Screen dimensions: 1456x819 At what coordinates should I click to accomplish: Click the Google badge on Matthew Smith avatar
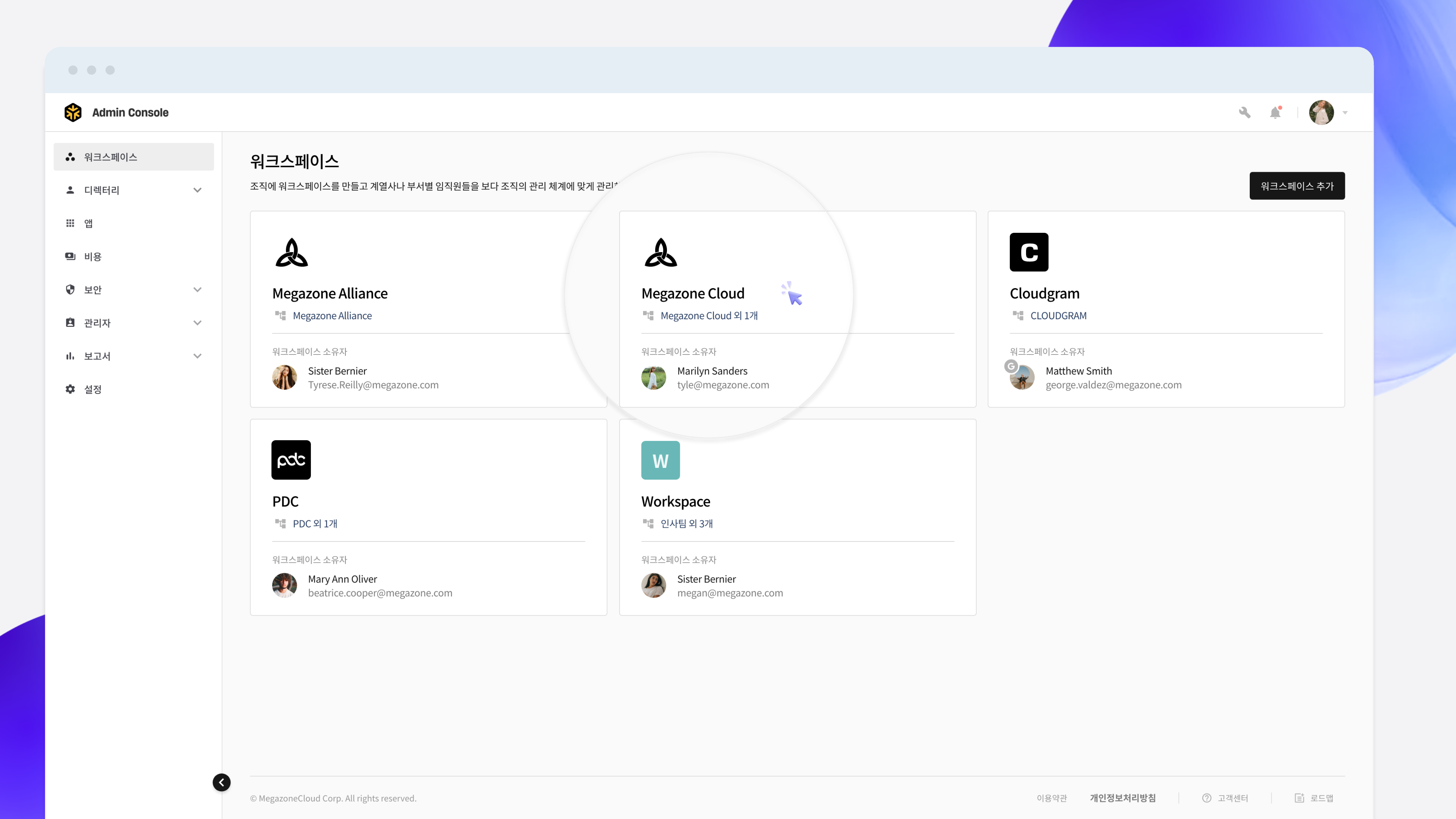coord(1011,366)
